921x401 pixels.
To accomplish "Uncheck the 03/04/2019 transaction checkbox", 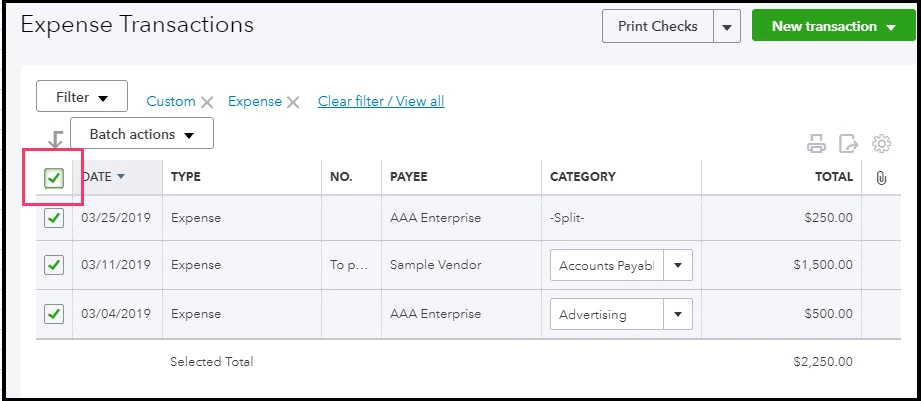I will point(53,315).
